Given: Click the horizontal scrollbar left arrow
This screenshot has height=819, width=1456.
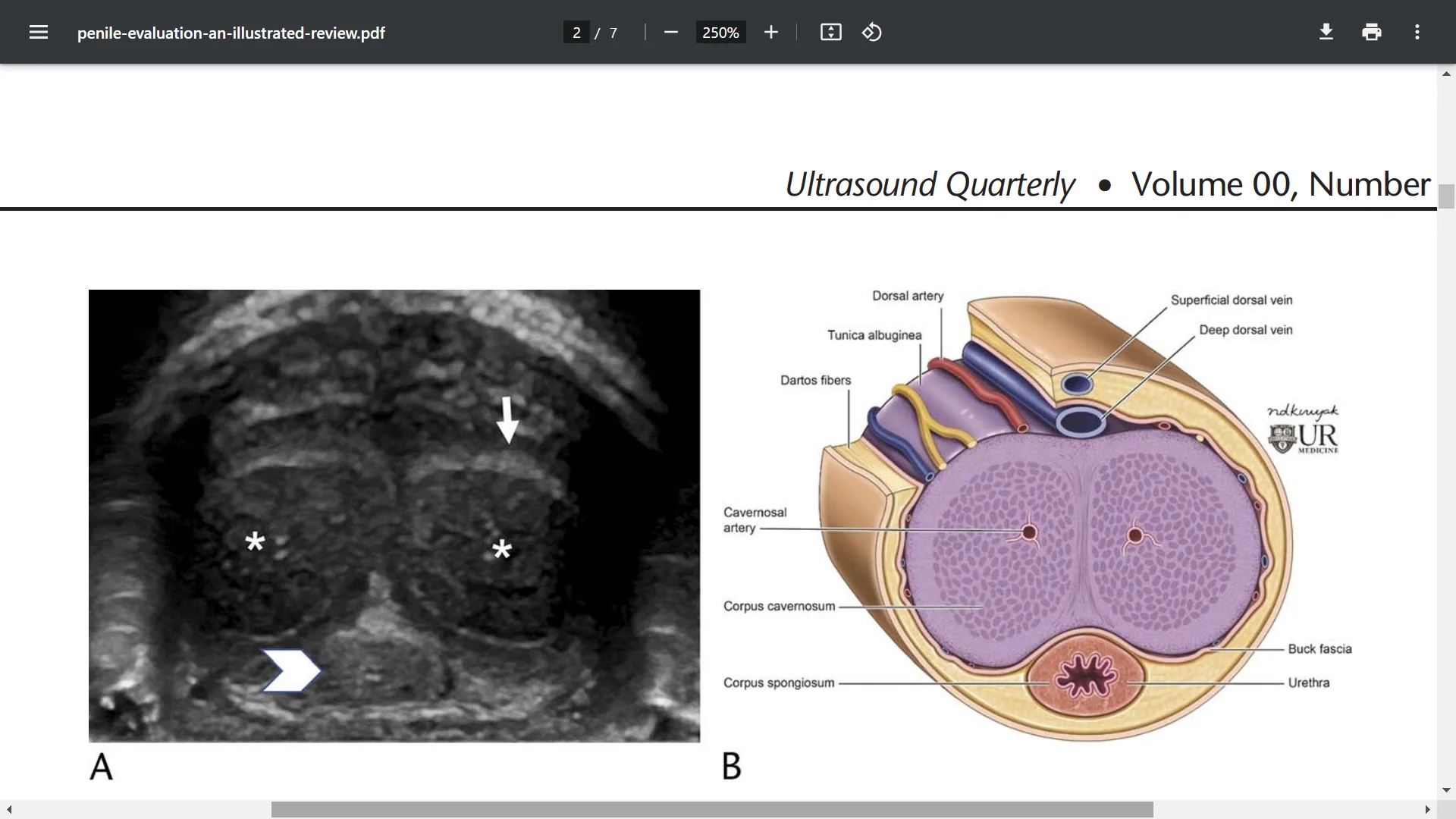Looking at the screenshot, I should (x=8, y=811).
